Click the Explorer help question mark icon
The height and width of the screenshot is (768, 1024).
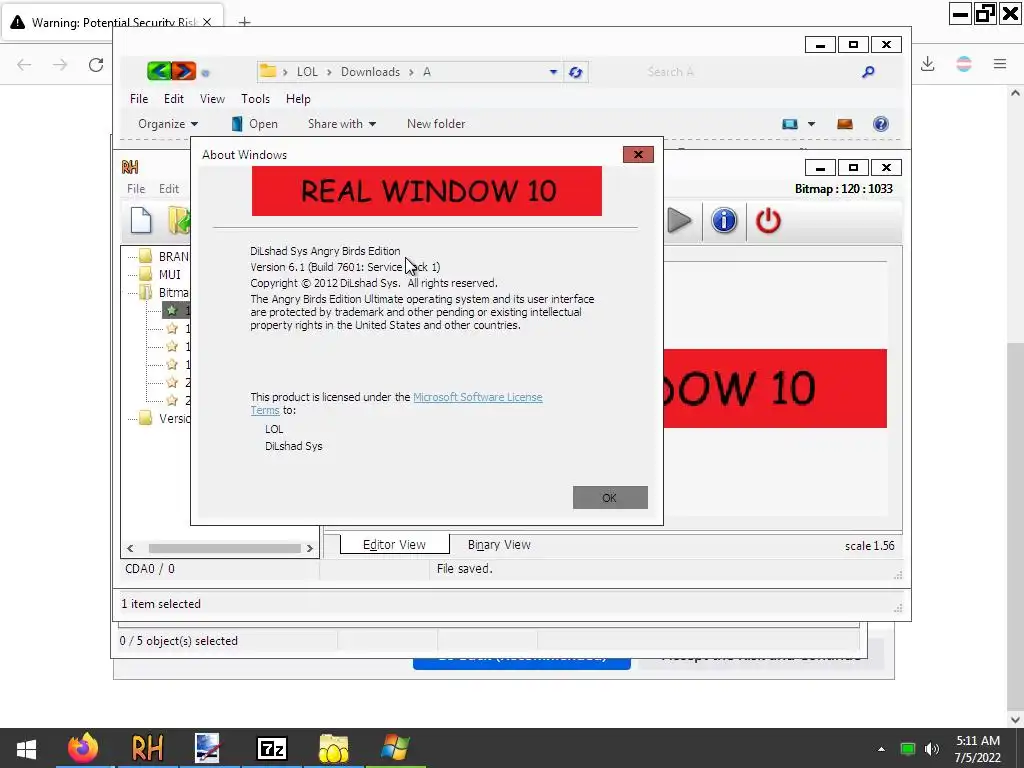coord(880,123)
